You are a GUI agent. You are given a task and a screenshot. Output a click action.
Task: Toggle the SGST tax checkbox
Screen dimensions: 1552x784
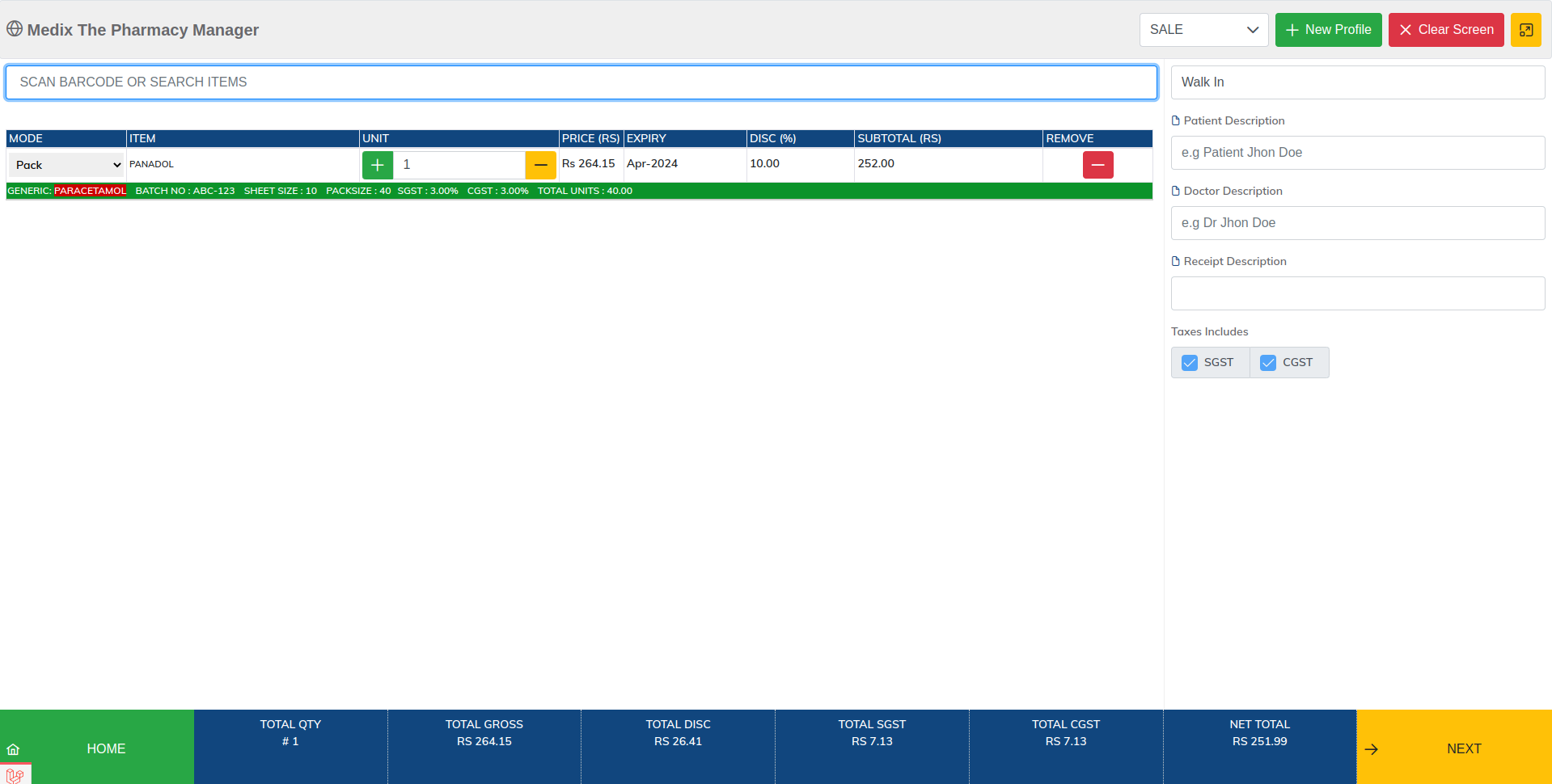(x=1190, y=363)
